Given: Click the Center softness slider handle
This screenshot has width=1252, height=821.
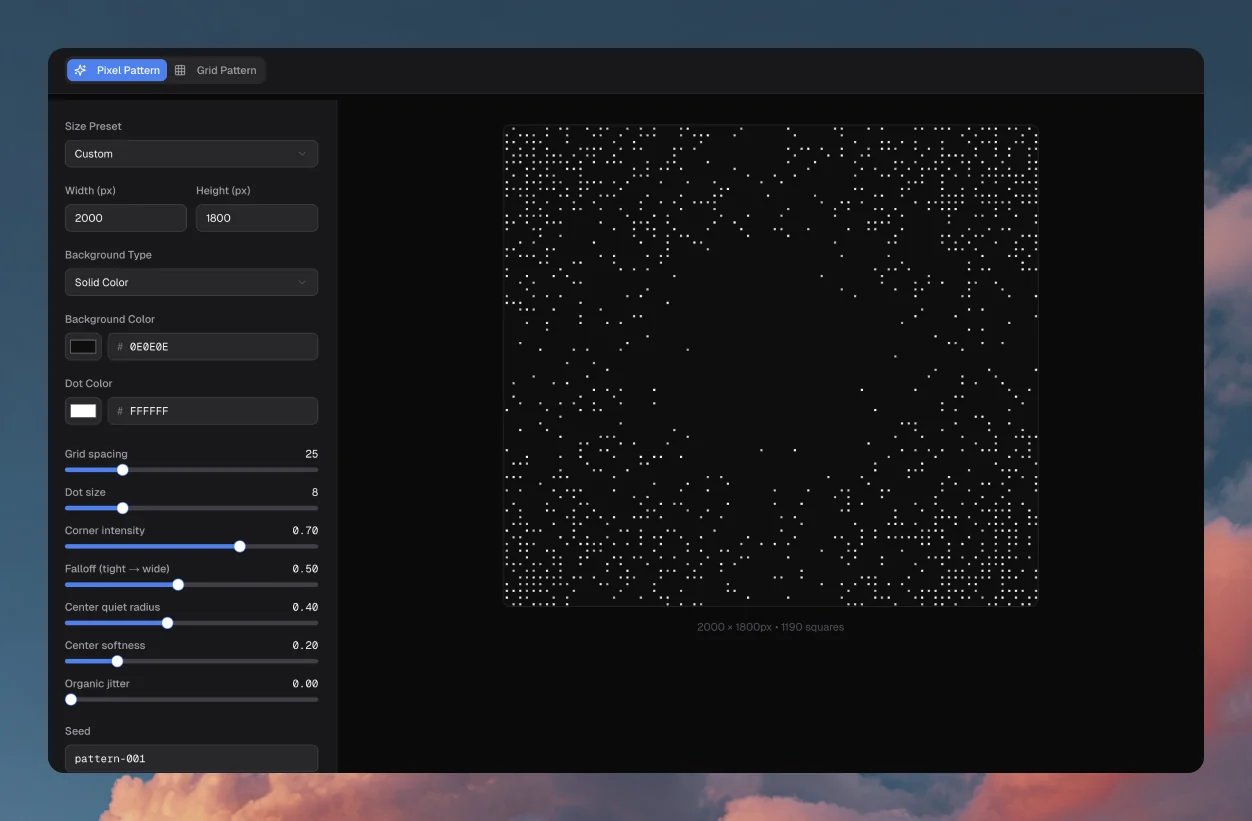Looking at the screenshot, I should [x=117, y=661].
